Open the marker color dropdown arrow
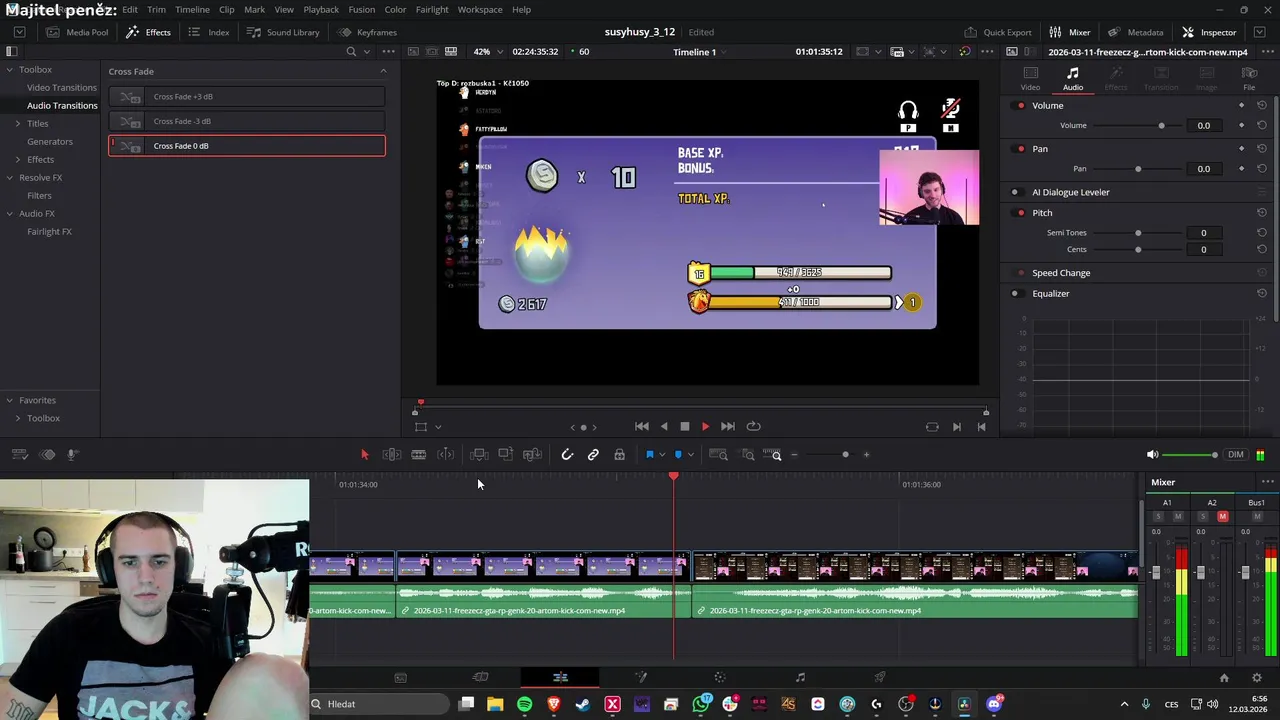The width and height of the screenshot is (1280, 720). point(690,455)
